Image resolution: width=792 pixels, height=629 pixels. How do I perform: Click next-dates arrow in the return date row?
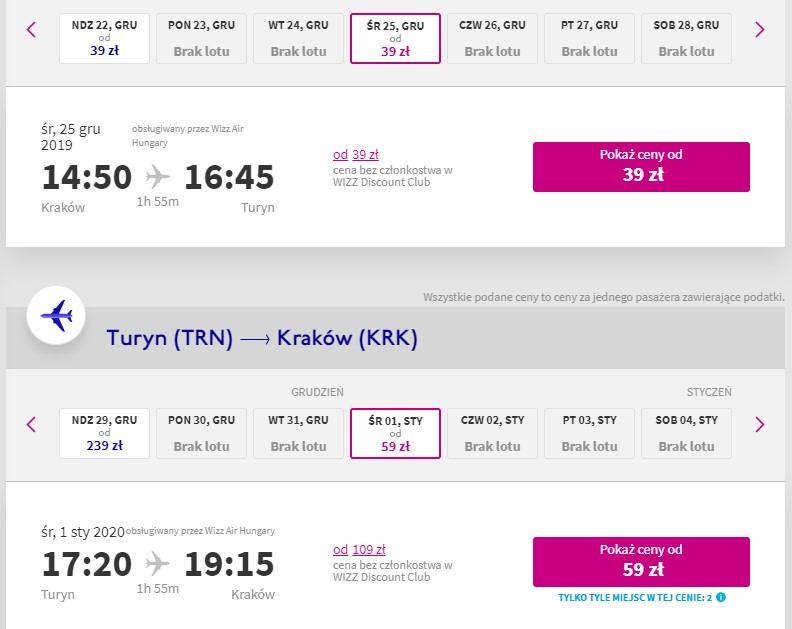(x=760, y=424)
